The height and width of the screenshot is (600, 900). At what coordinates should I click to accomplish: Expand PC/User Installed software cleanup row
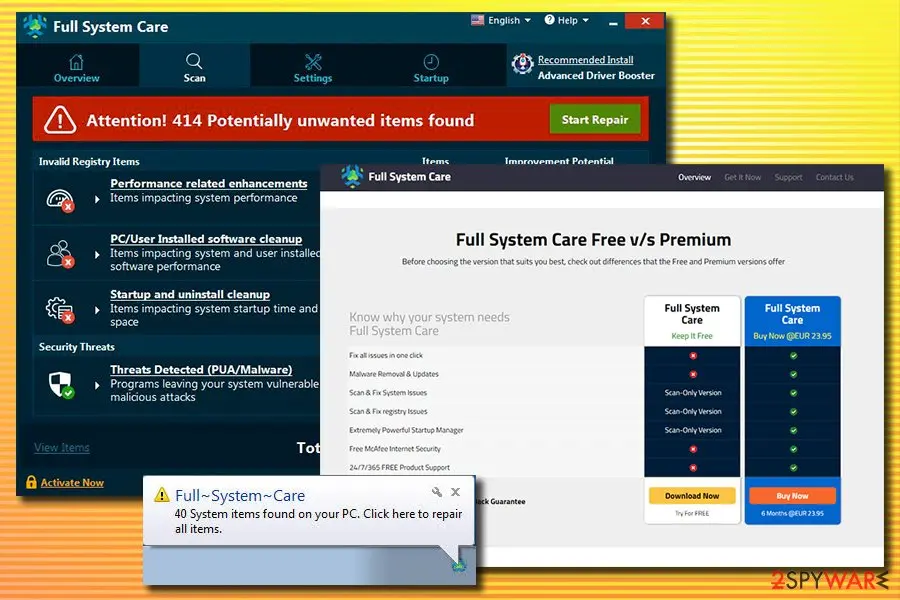[x=97, y=254]
